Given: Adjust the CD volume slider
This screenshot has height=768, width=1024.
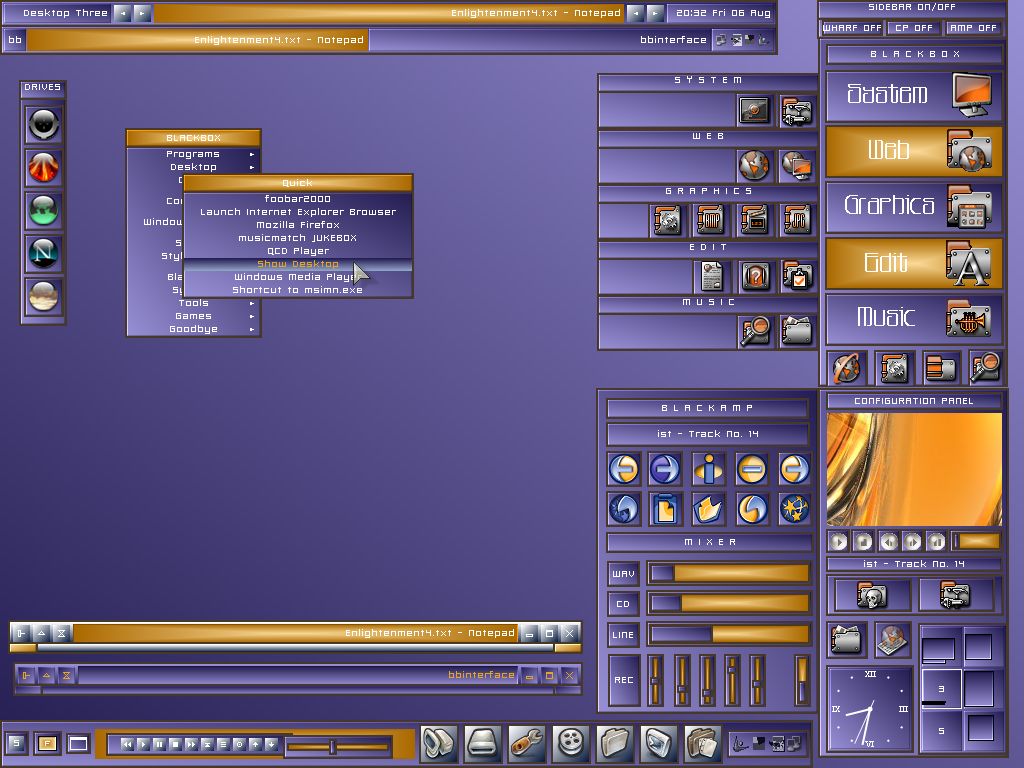Looking at the screenshot, I should 728,603.
